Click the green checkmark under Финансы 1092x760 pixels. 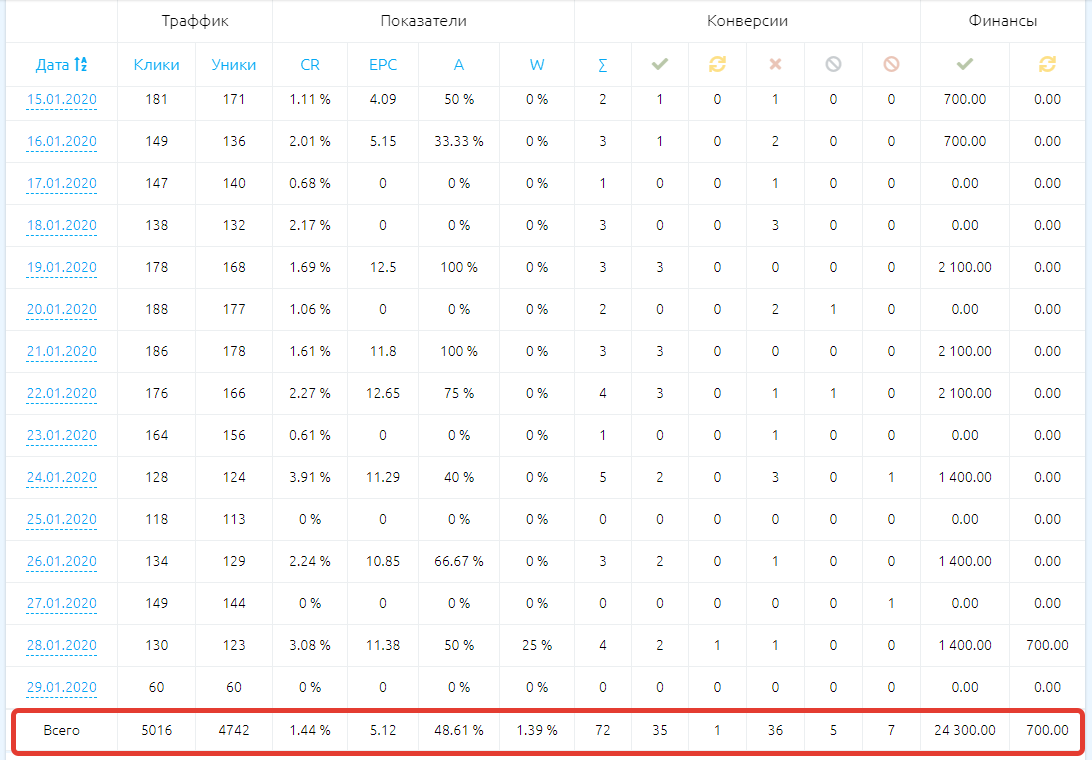[x=964, y=65]
